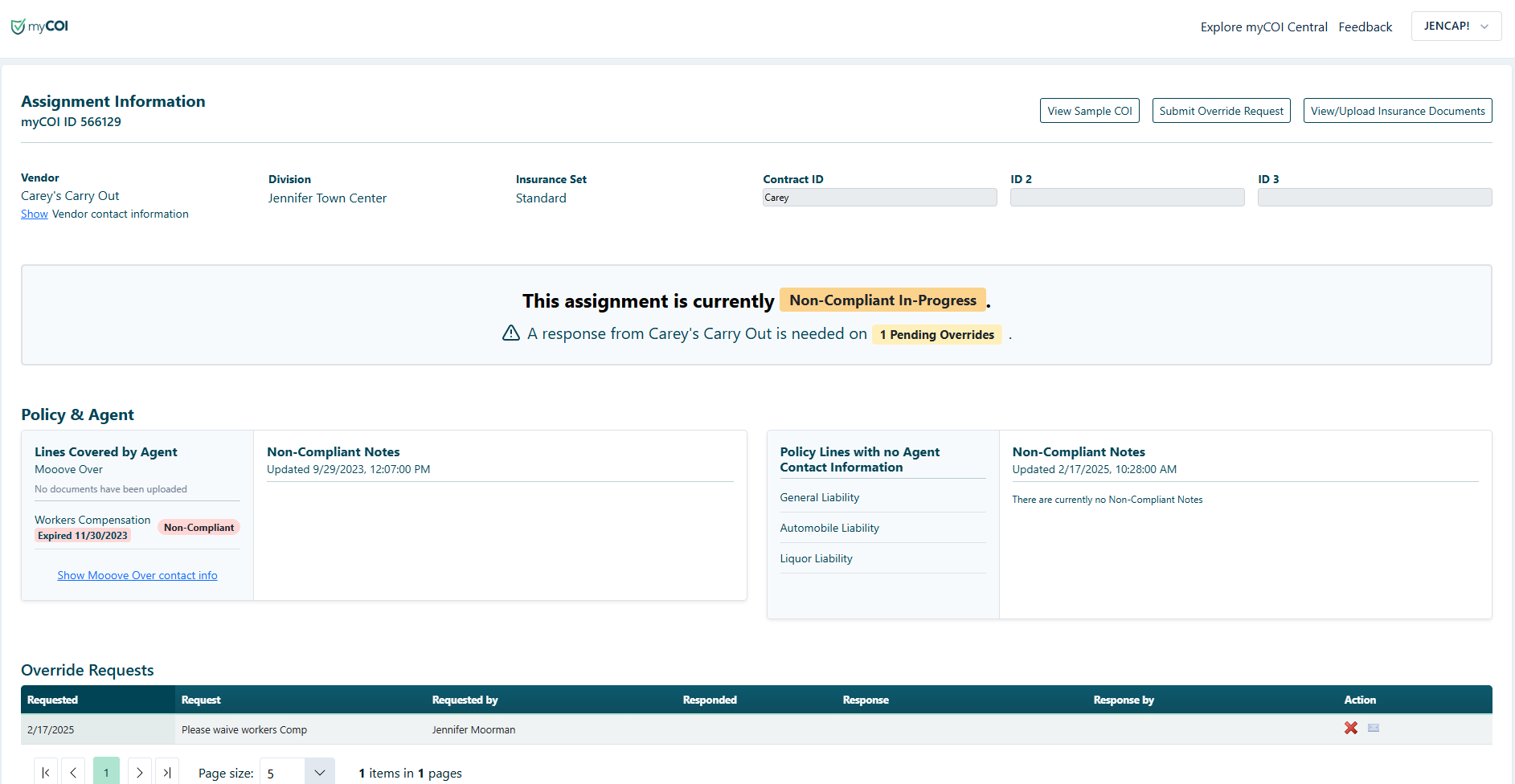Click the envelope icon in the Action column

[1374, 729]
